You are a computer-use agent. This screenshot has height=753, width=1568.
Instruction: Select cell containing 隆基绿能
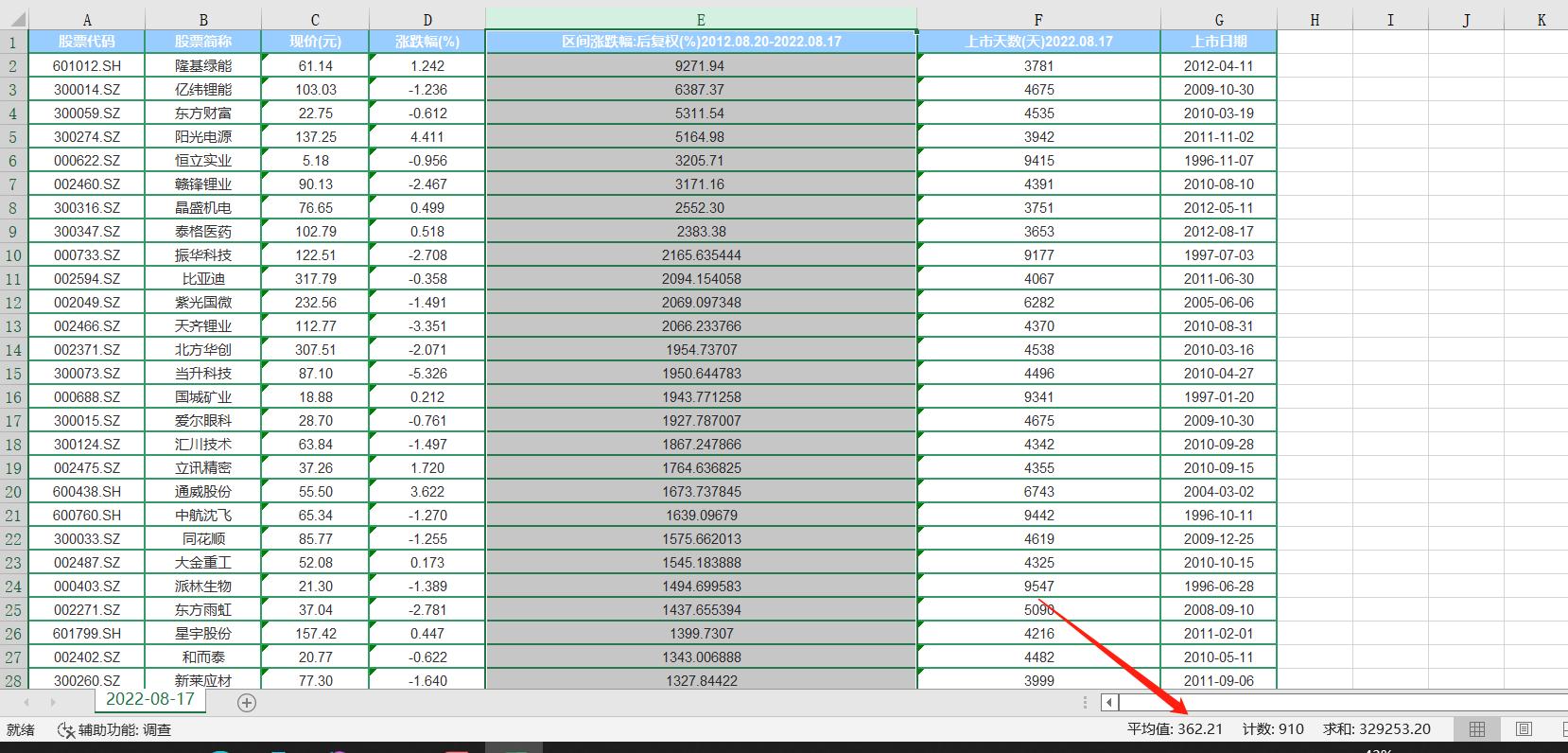202,65
